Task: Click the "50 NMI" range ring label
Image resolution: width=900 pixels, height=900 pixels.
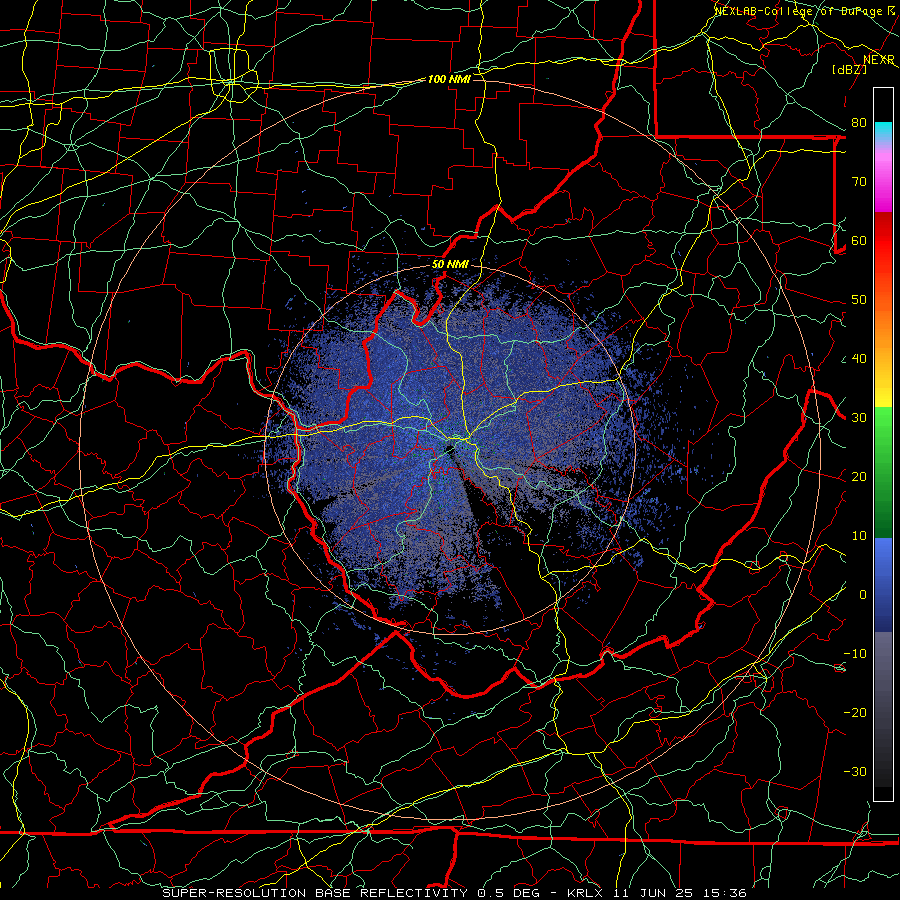Action: coord(450,265)
